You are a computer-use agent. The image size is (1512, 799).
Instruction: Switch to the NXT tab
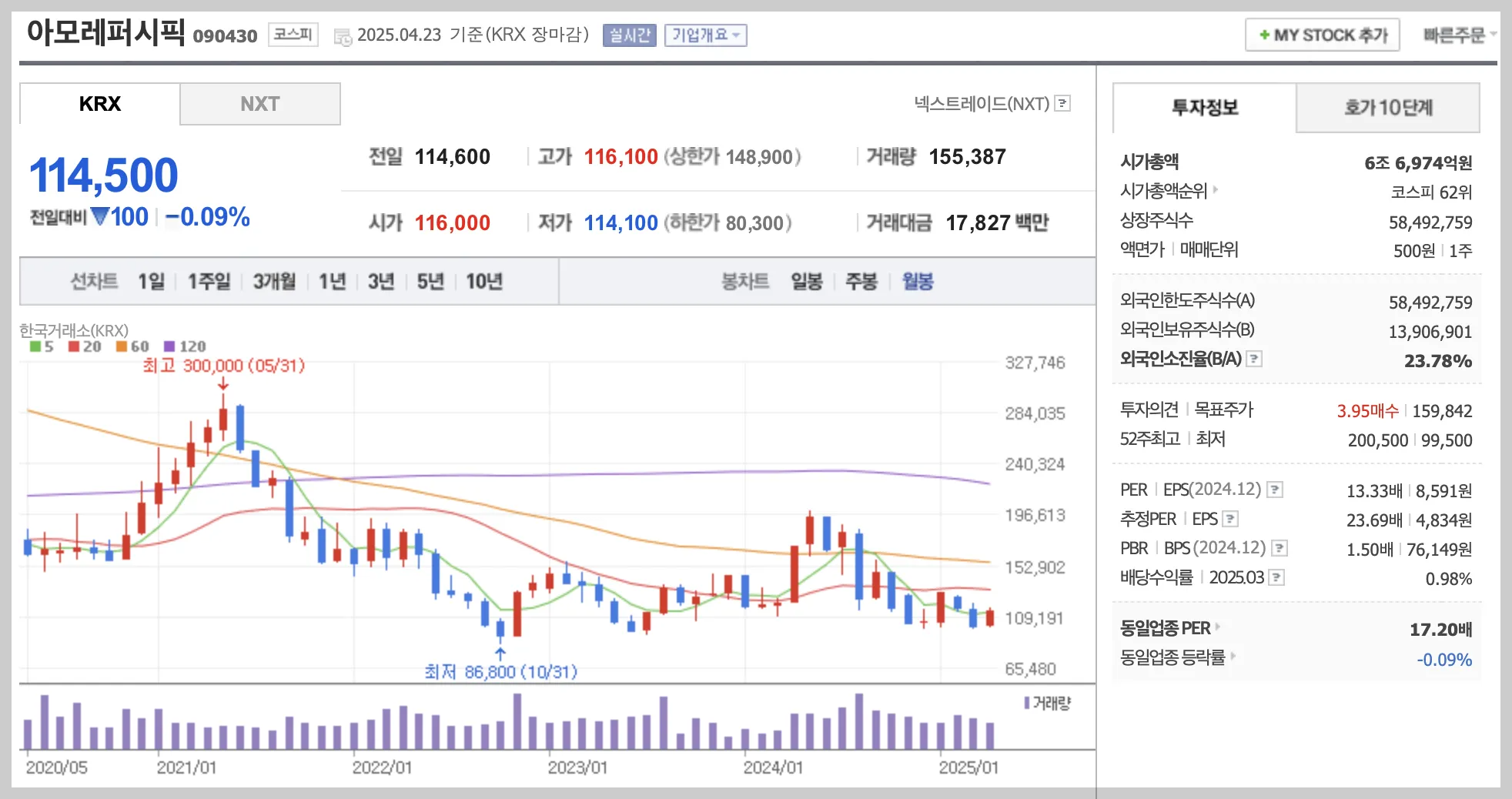pos(260,104)
